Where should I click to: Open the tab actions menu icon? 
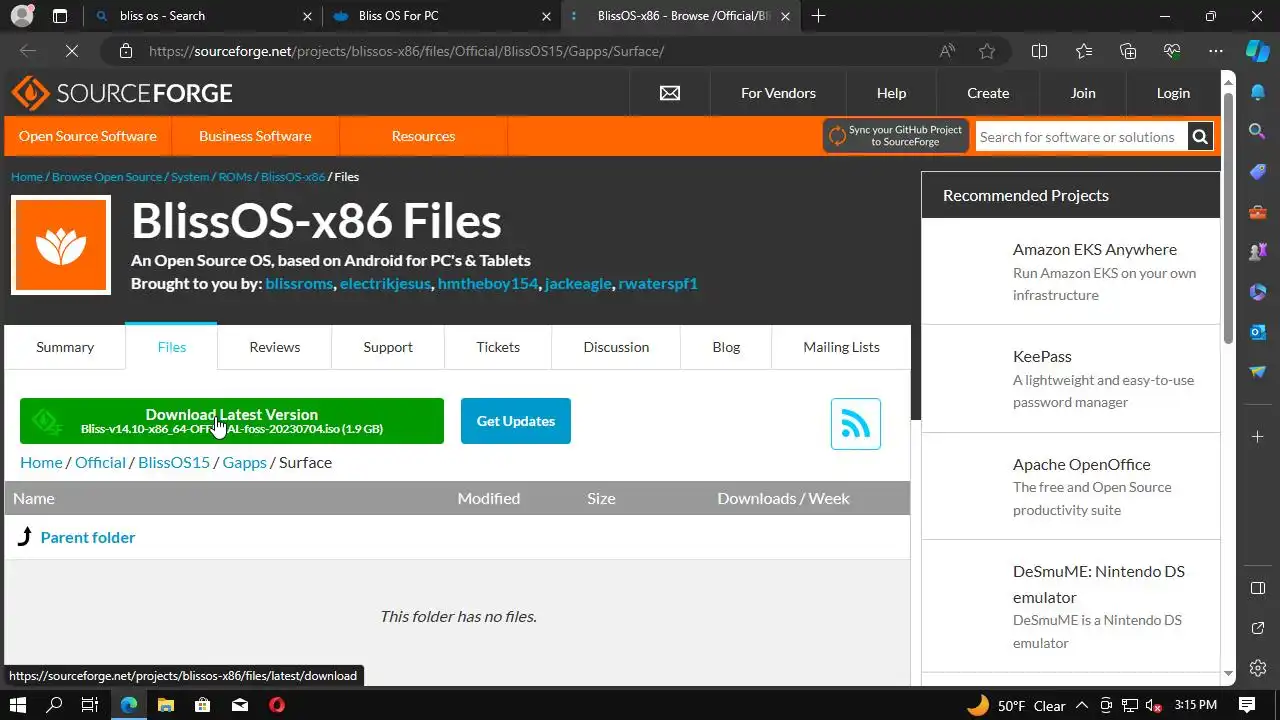click(x=60, y=16)
